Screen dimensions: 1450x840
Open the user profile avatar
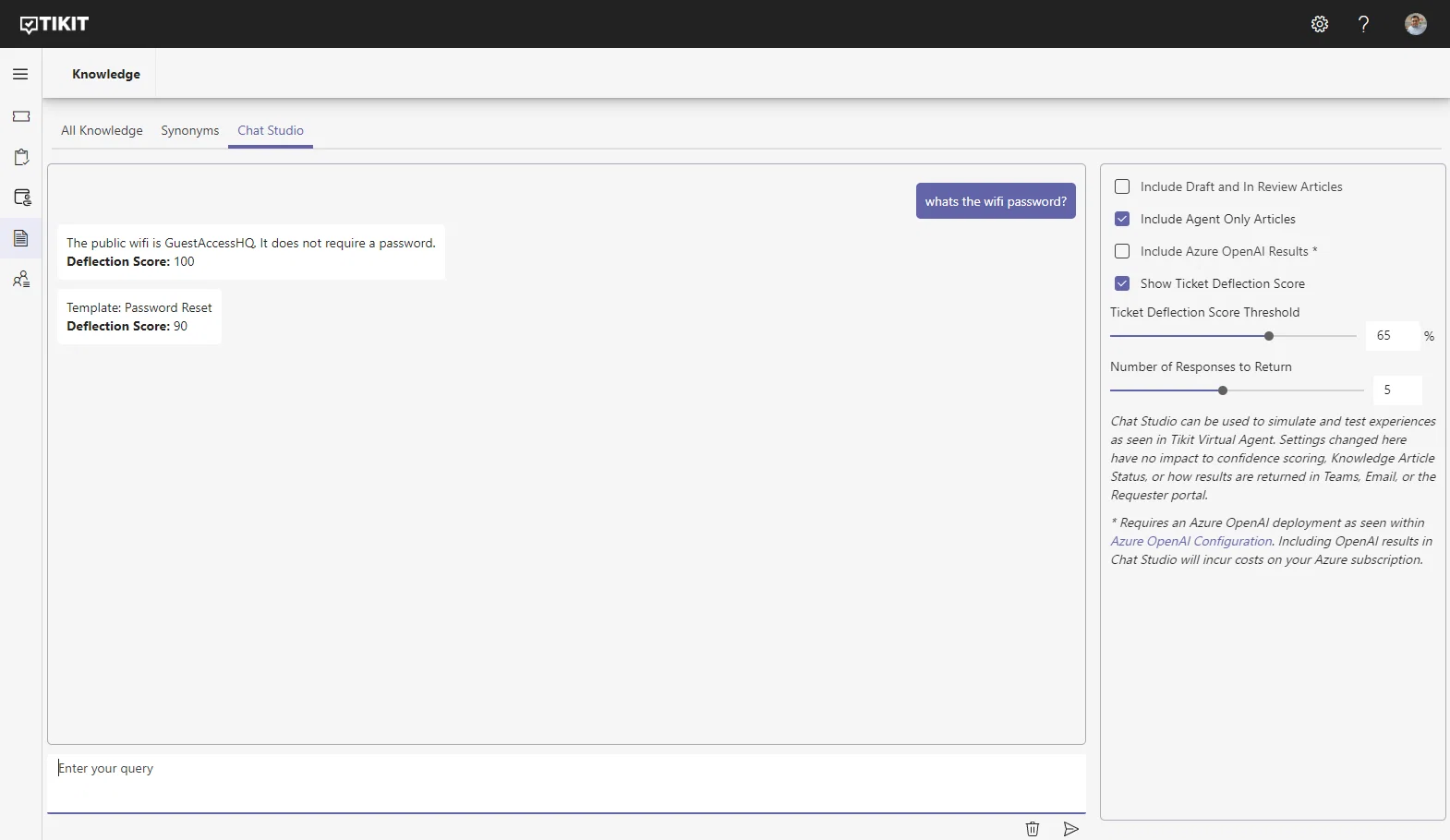1415,24
